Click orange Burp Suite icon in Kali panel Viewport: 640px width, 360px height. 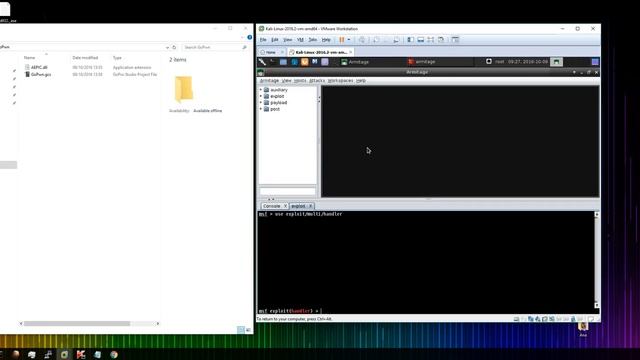coord(304,62)
